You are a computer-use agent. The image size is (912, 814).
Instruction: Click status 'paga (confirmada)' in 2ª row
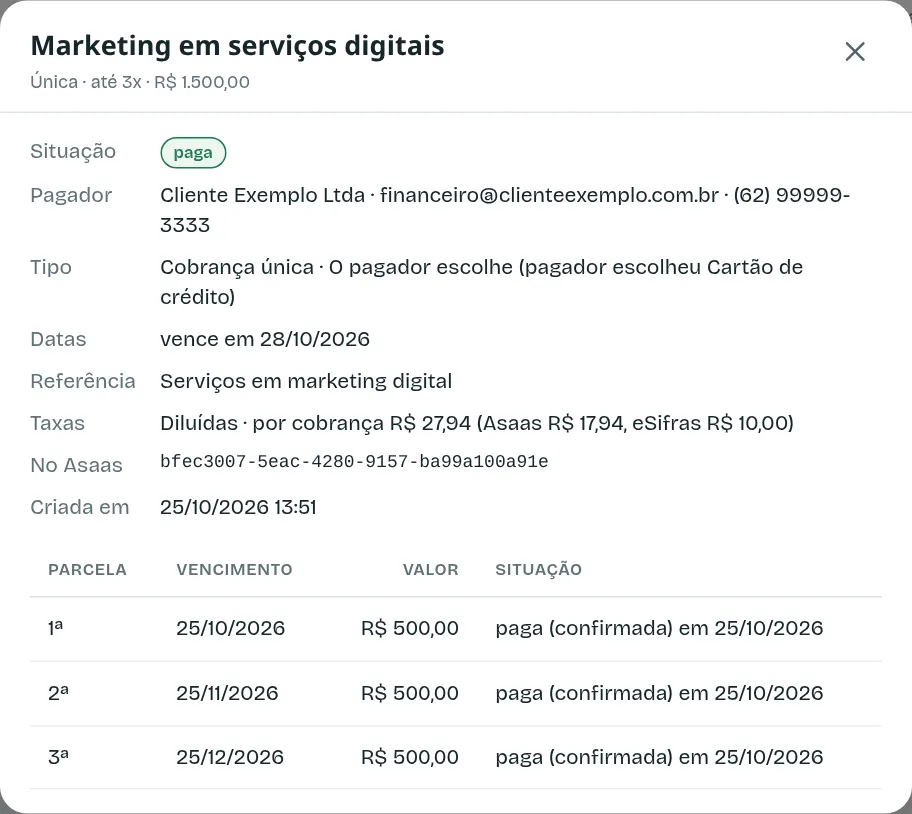coord(584,694)
